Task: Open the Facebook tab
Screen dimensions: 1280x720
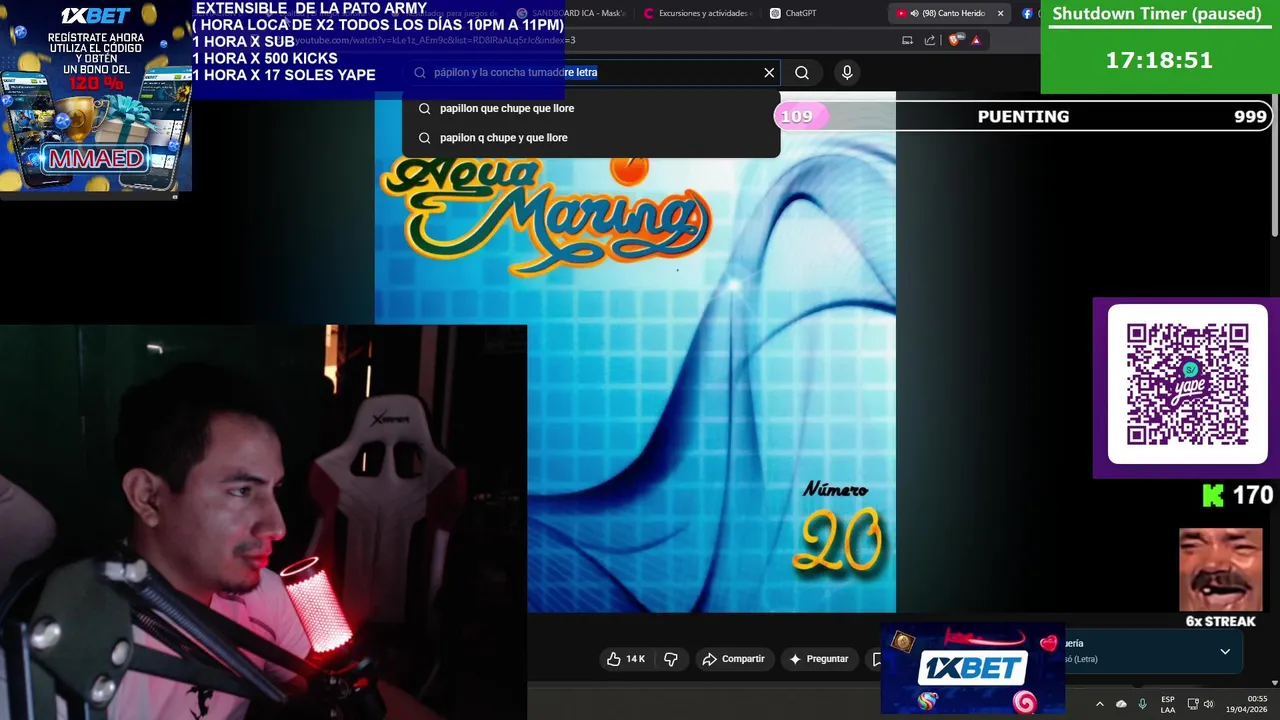Action: [1027, 13]
